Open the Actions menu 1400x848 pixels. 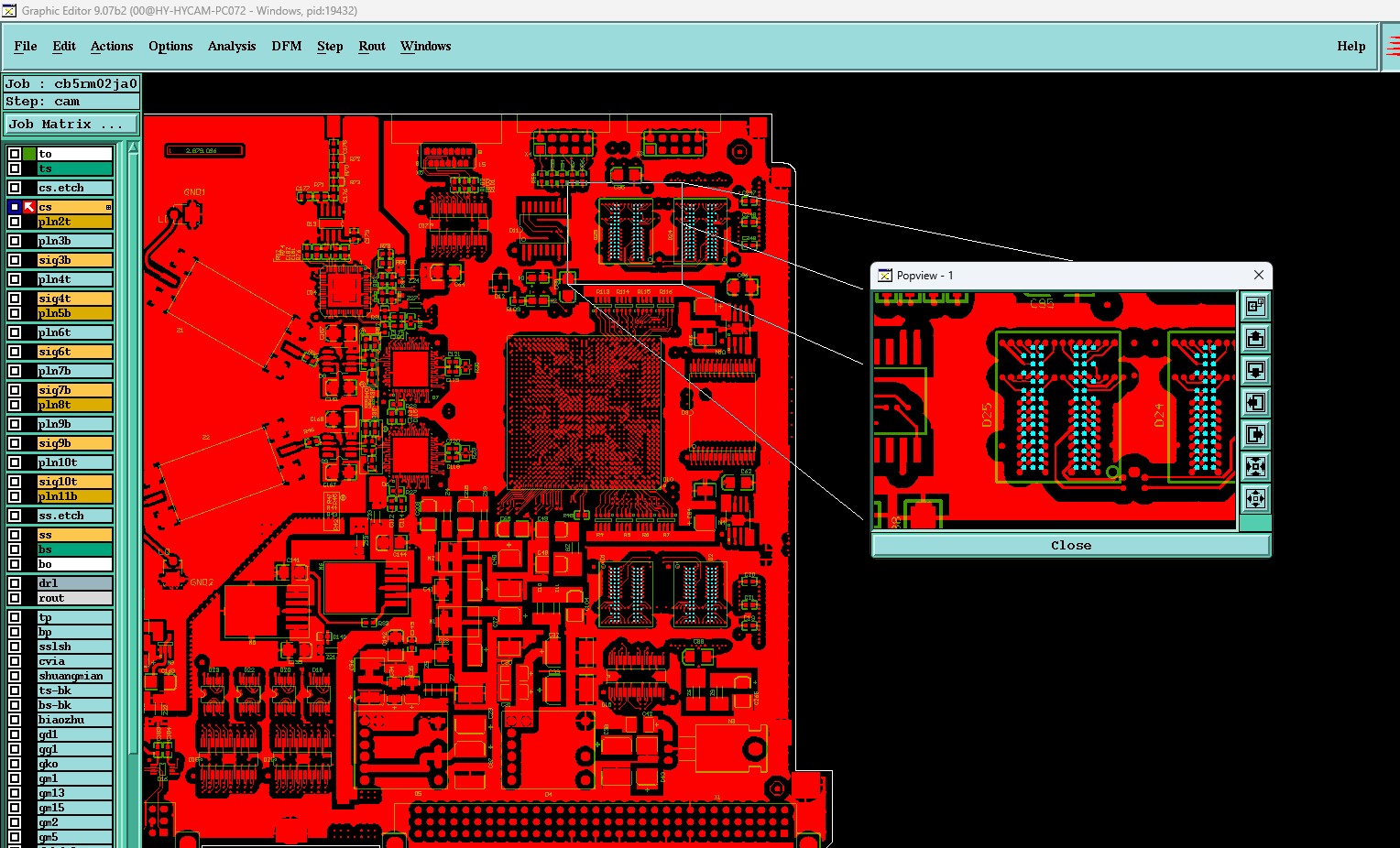coord(112,46)
